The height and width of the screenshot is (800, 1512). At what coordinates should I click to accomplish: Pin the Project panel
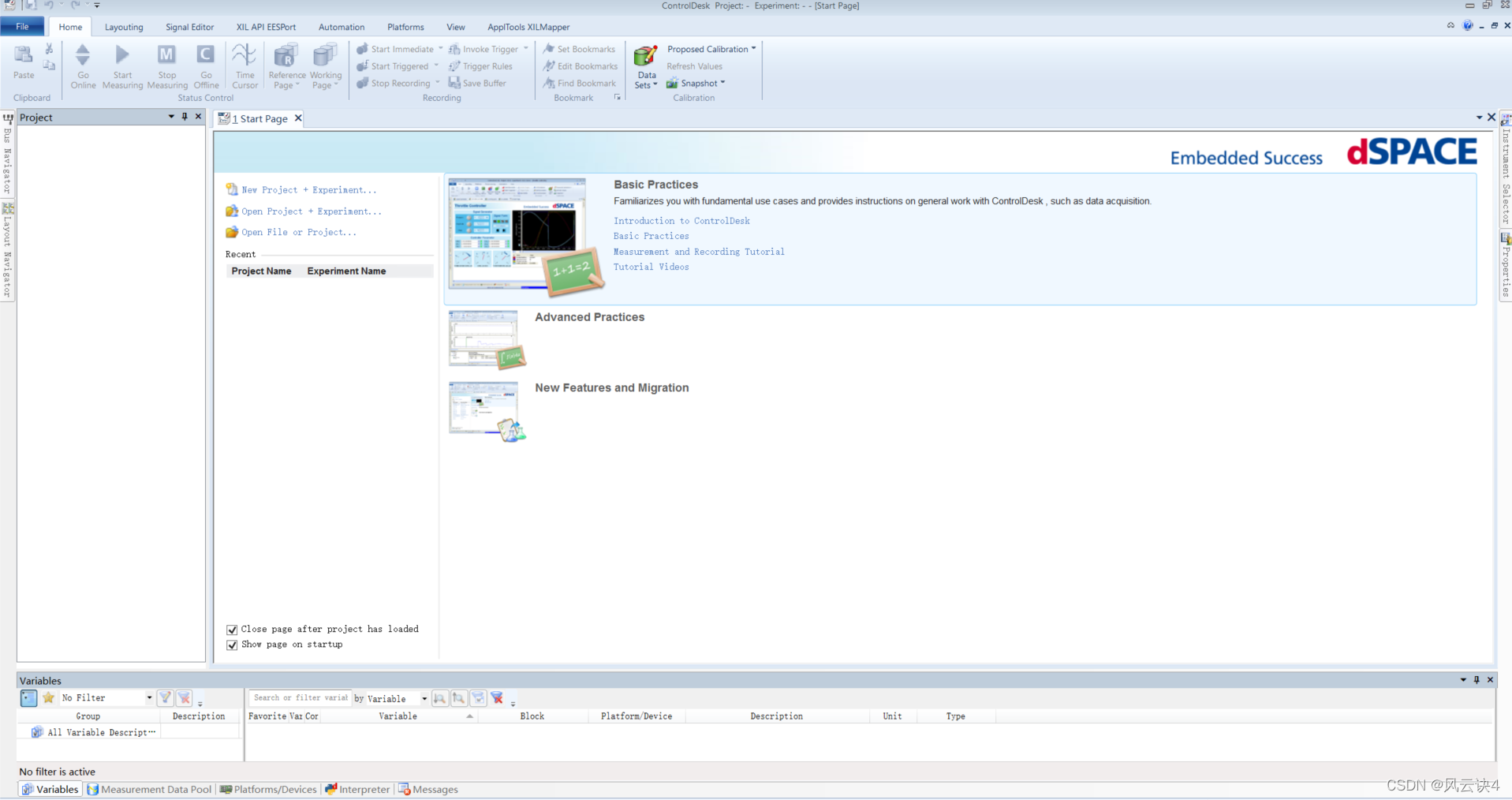click(185, 117)
